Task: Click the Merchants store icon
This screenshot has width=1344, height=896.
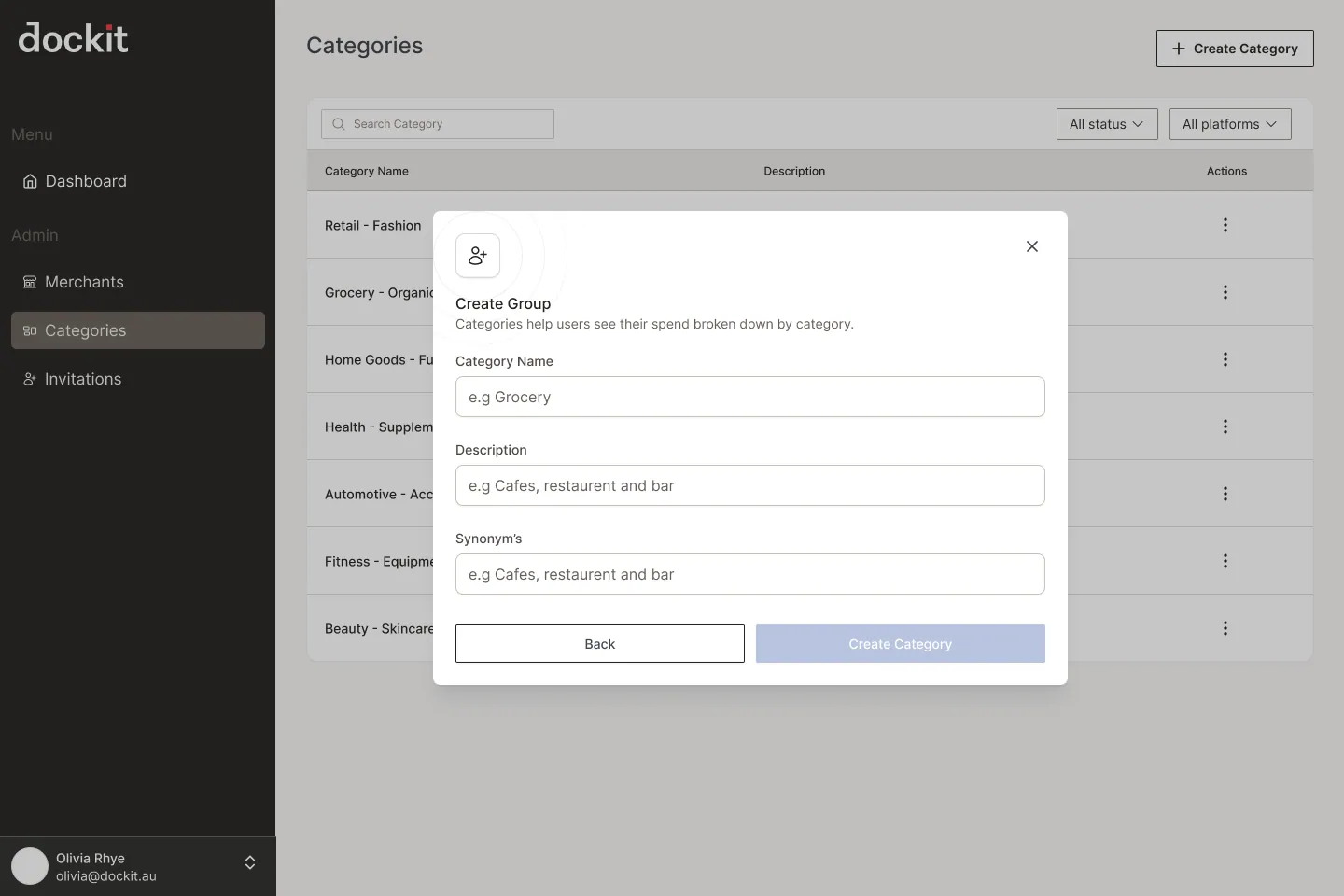Action: pyautogui.click(x=30, y=282)
